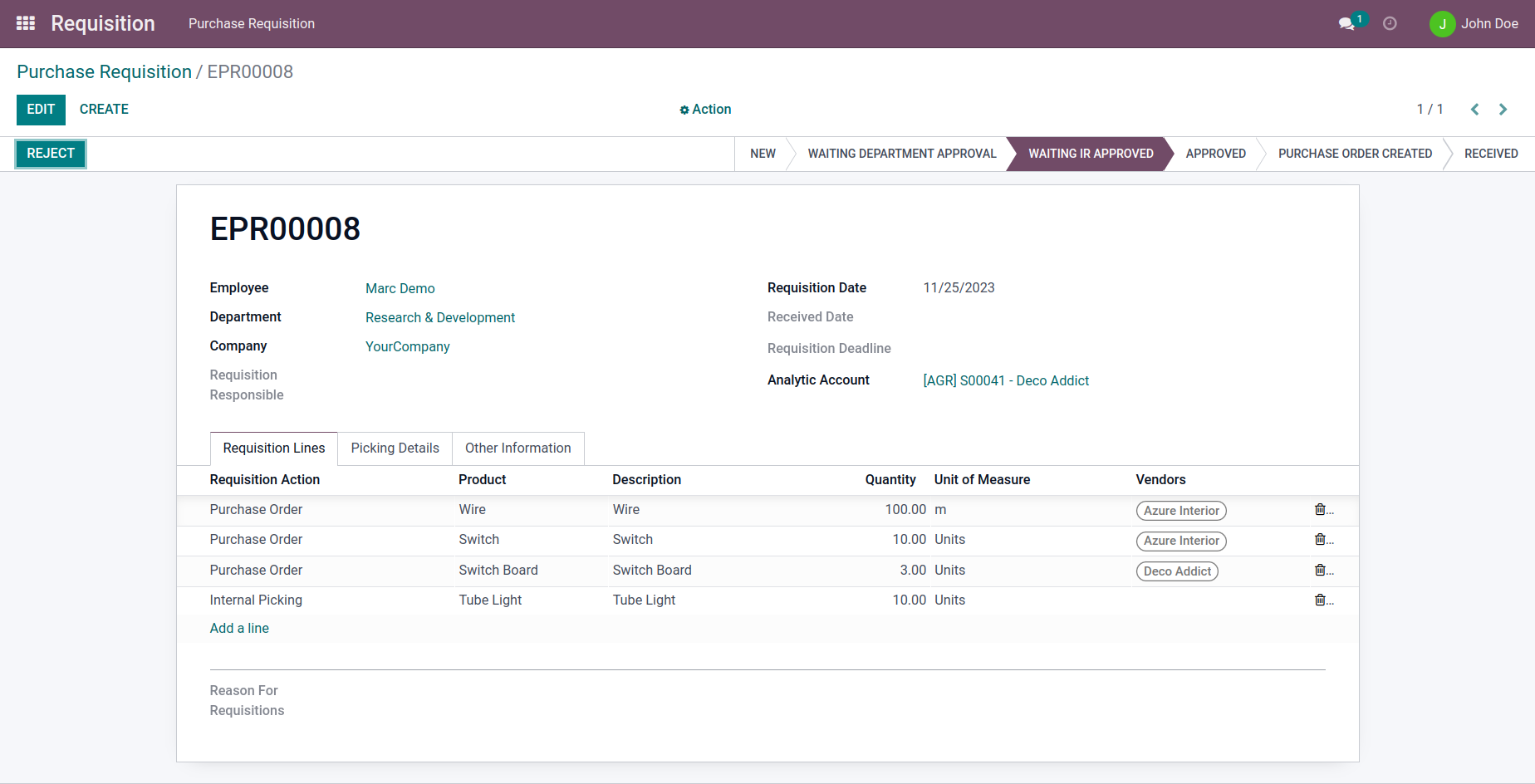Click the Reject button
The height and width of the screenshot is (784, 1535).
tap(51, 154)
